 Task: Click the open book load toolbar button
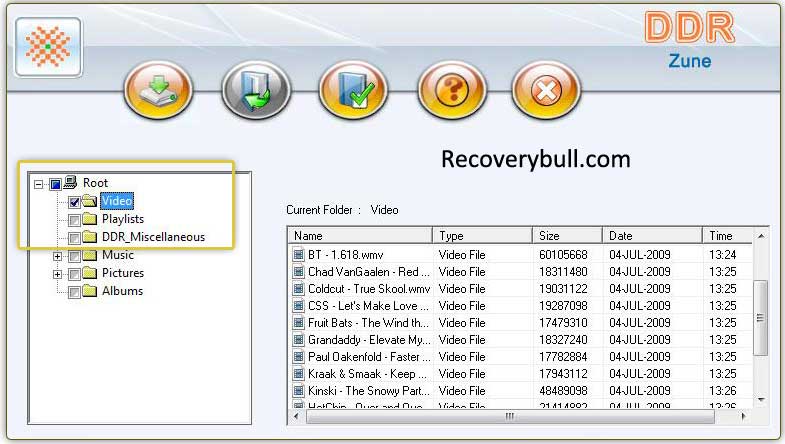256,90
